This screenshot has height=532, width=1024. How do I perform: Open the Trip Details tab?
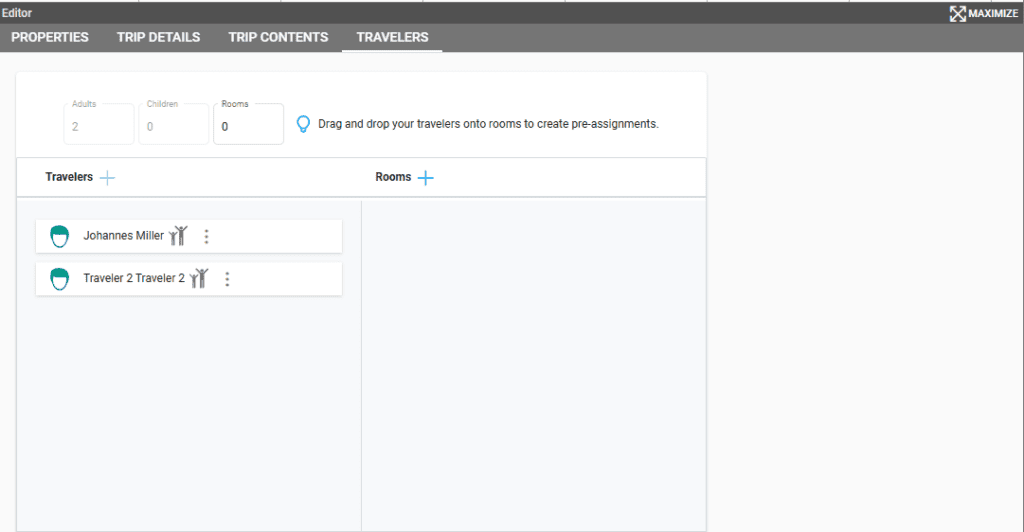[x=158, y=37]
